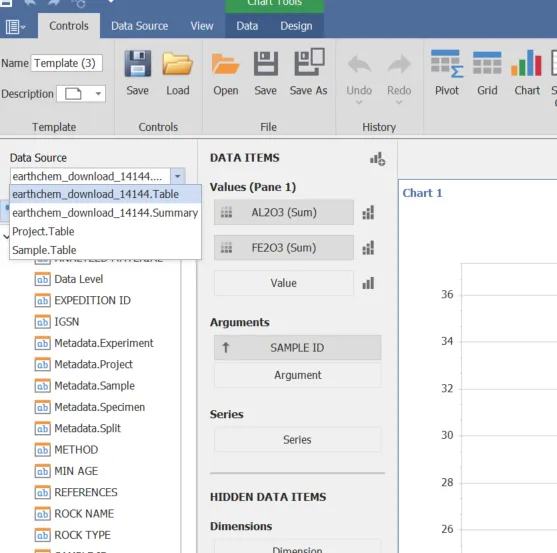Toggle sort direction arrow on SAMPLE ID
557x553 pixels.
(x=226, y=347)
